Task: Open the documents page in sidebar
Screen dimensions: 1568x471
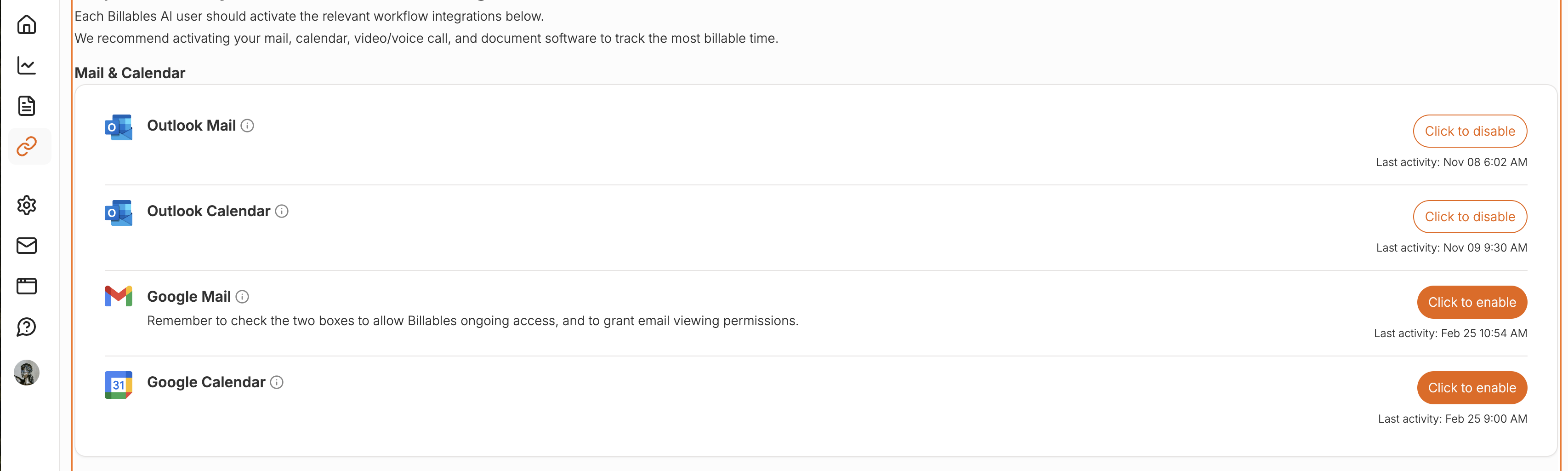Action: [x=27, y=105]
